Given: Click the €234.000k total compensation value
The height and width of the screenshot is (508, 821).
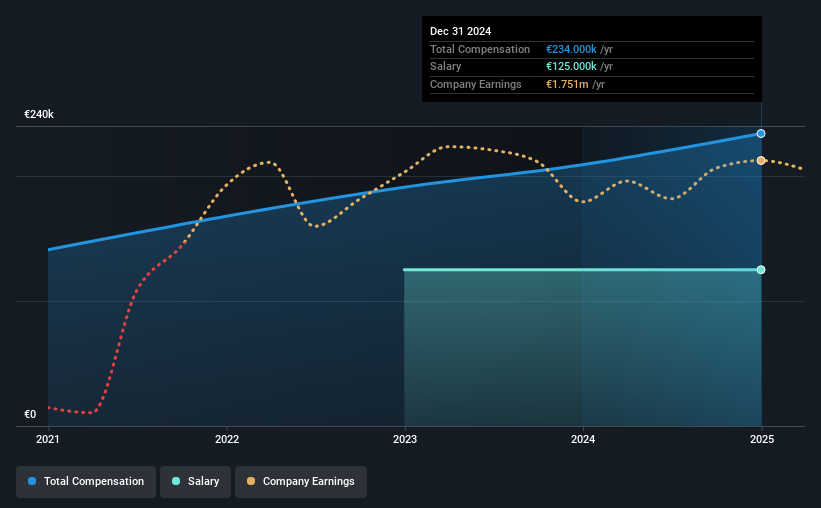Looking at the screenshot, I should 571,49.
